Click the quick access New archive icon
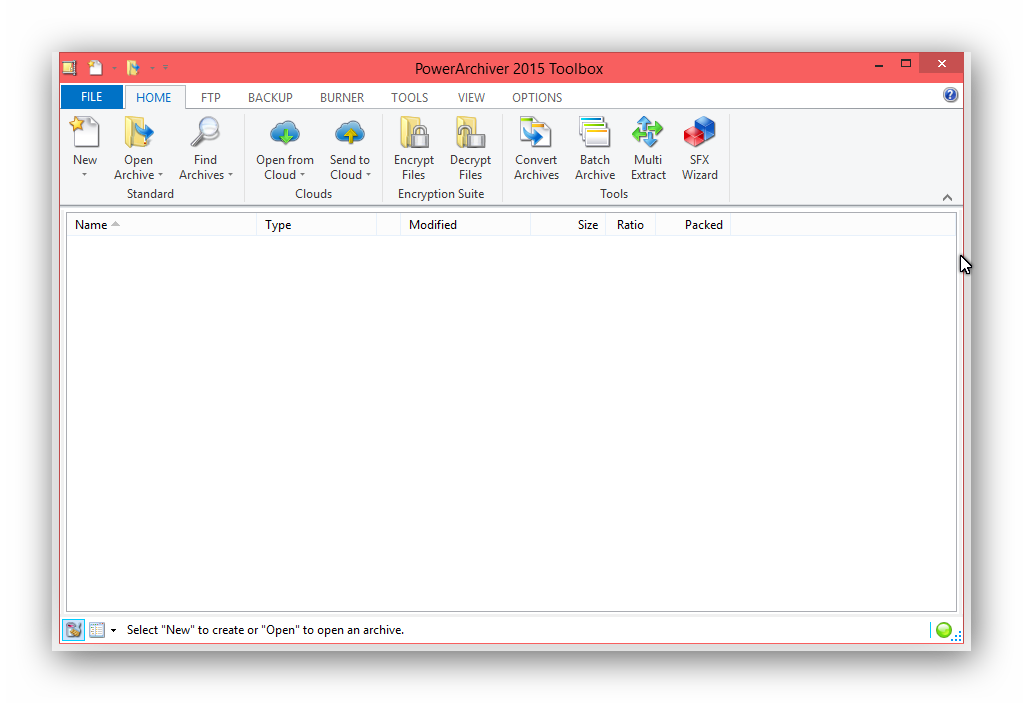This screenshot has width=1023, height=703. click(x=96, y=68)
